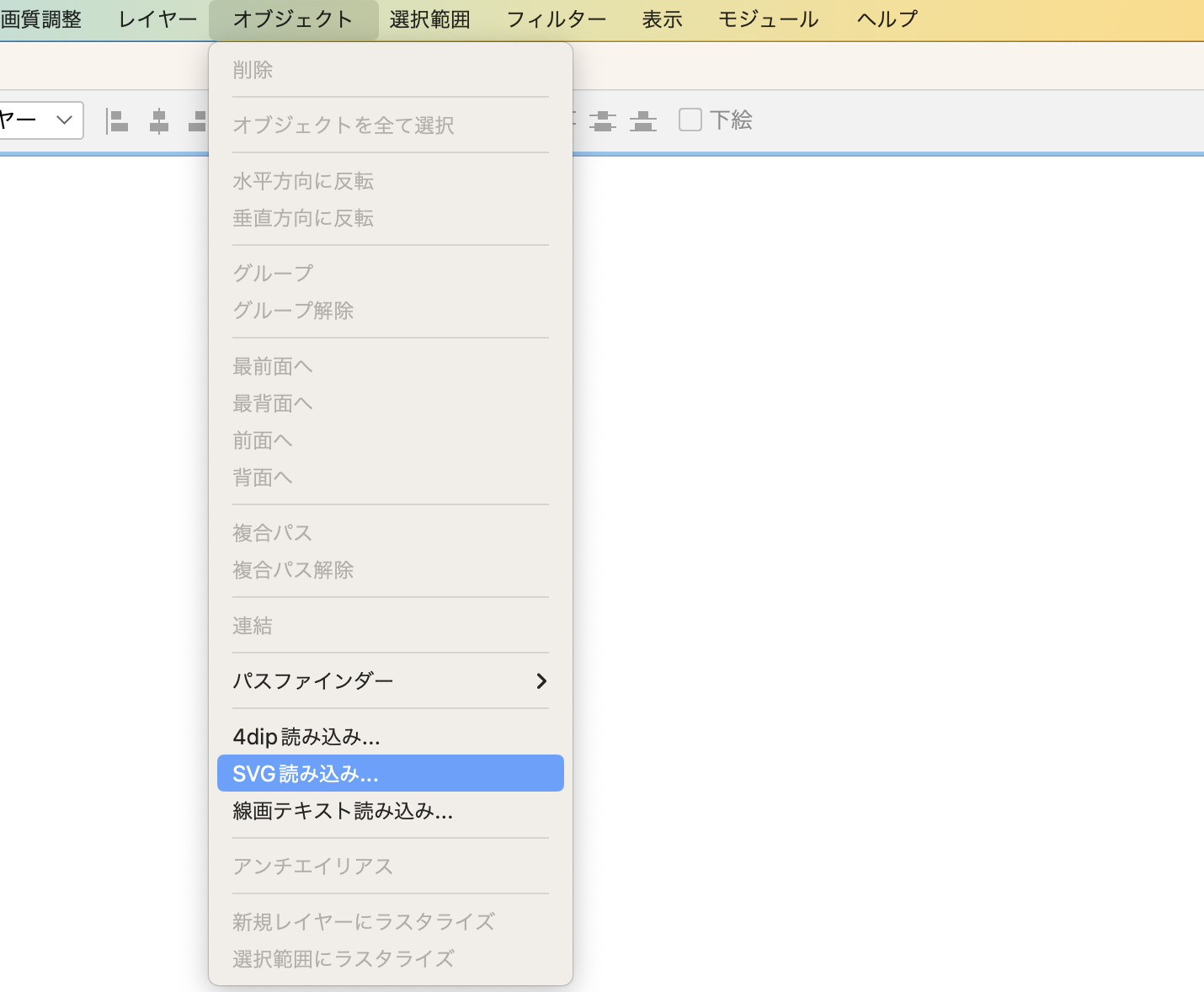Close the オブジェクト menu via its title
The image size is (1204, 992).
(293, 19)
